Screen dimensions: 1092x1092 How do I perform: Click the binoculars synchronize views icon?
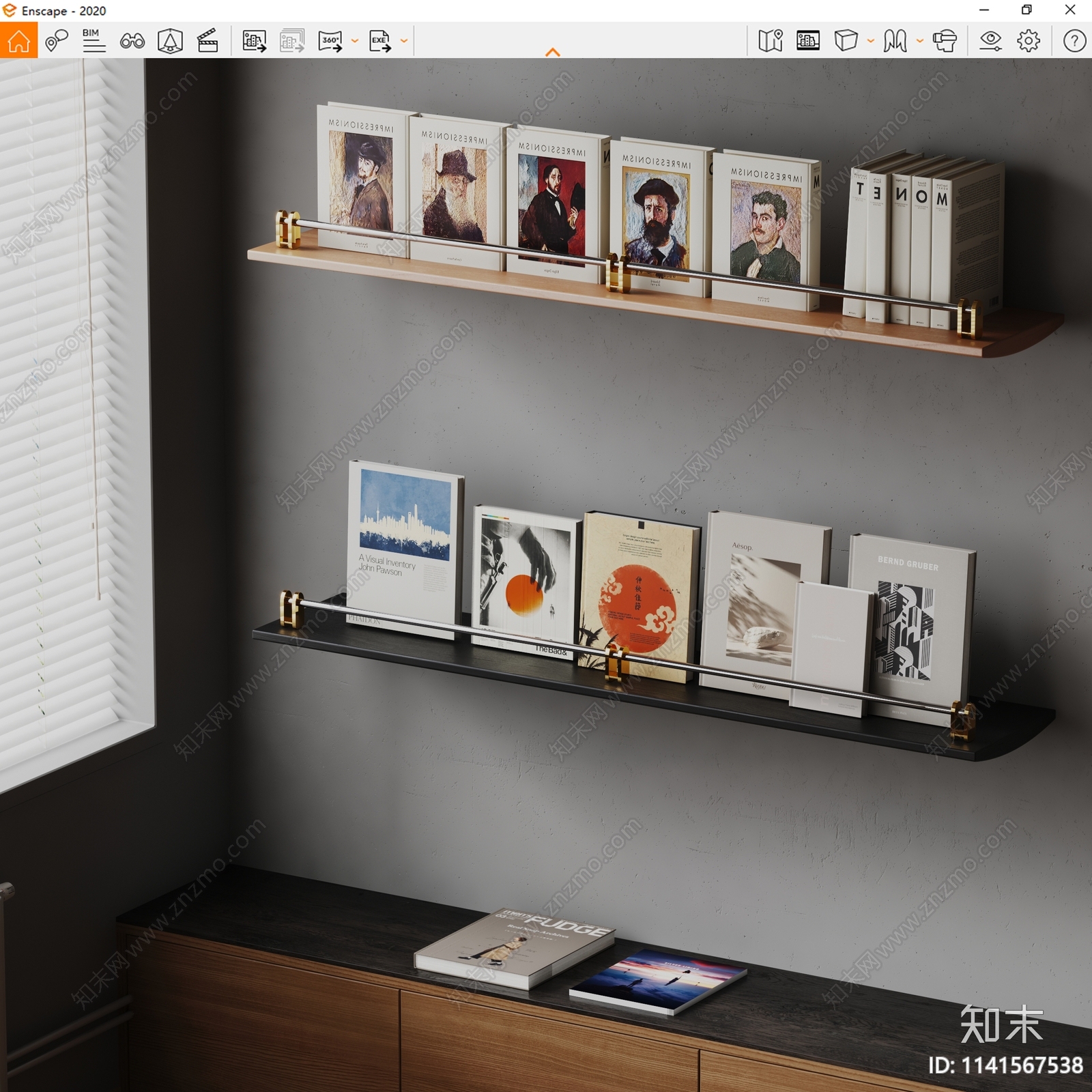pos(132,41)
